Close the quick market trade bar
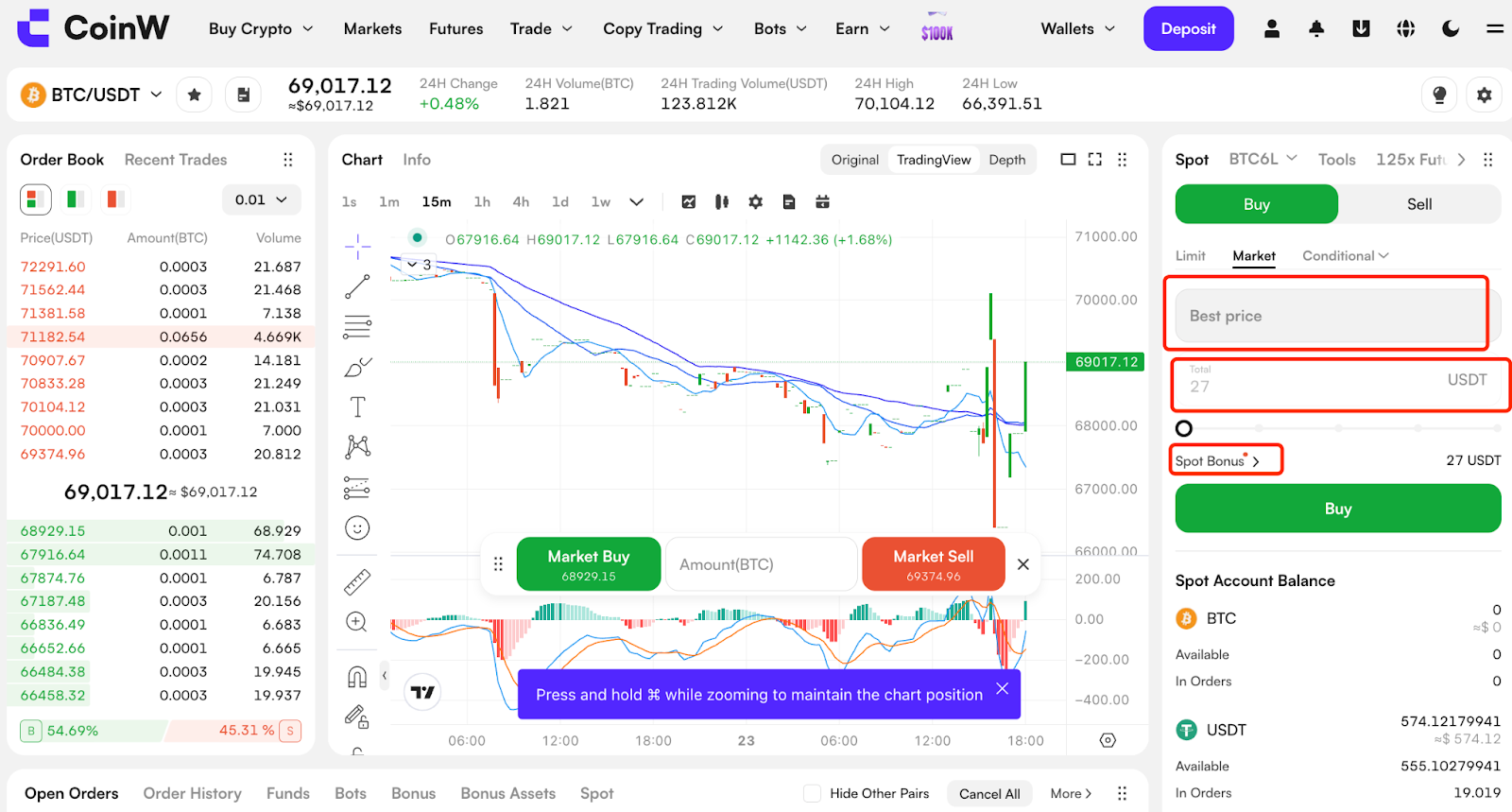This screenshot has width=1512, height=812. (1022, 564)
